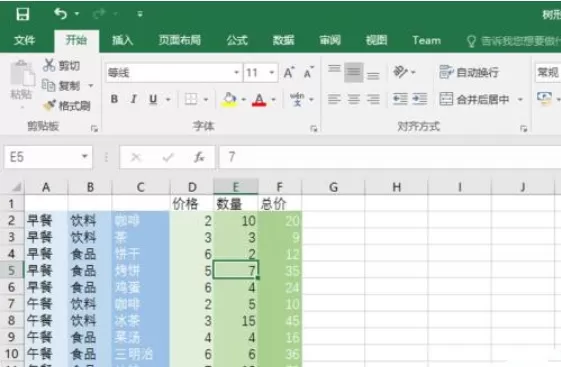Apply the red font color
The image size is (561, 367).
(259, 99)
